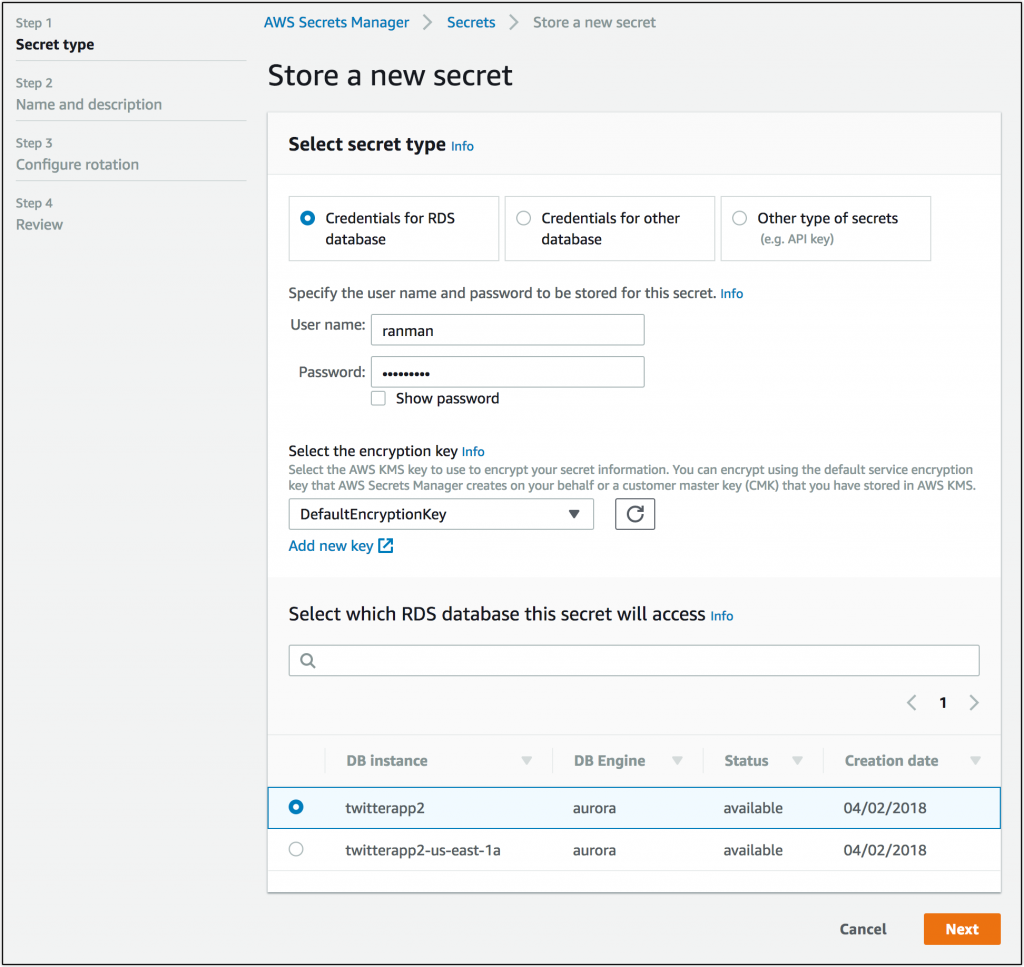Open the Status column sort arrow

point(798,760)
